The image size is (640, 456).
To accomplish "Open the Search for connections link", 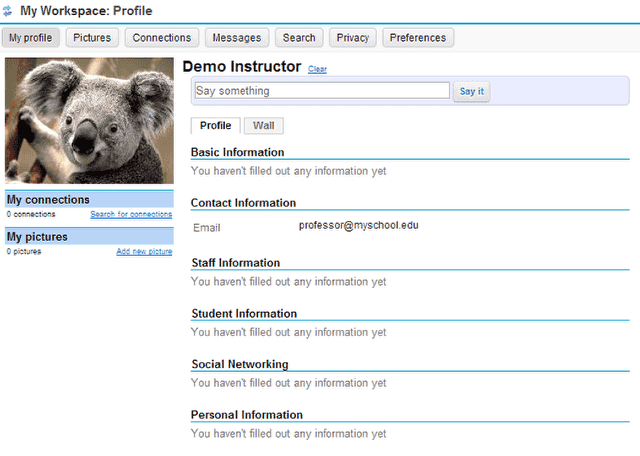I will click(131, 214).
